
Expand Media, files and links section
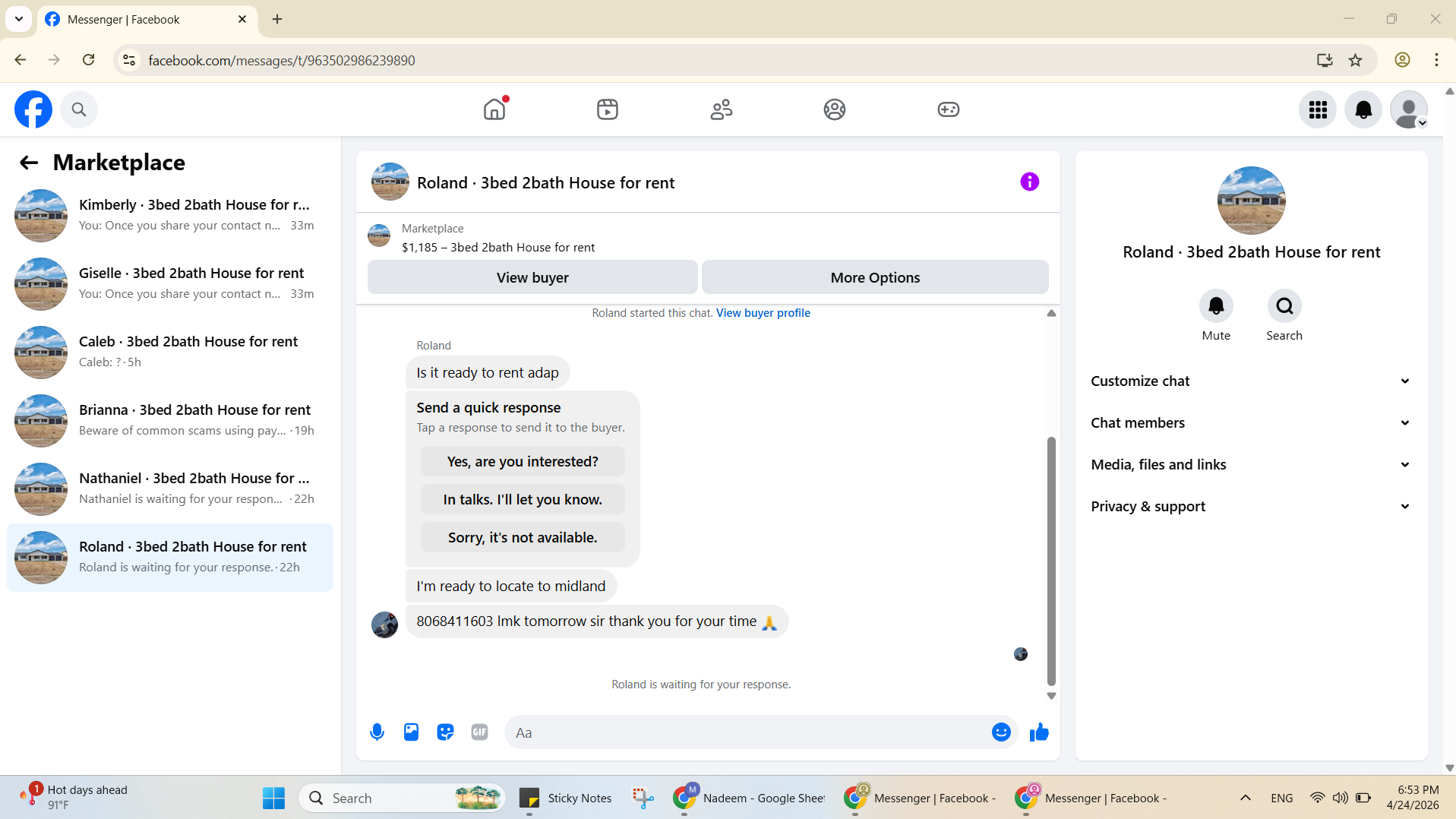(x=1251, y=465)
